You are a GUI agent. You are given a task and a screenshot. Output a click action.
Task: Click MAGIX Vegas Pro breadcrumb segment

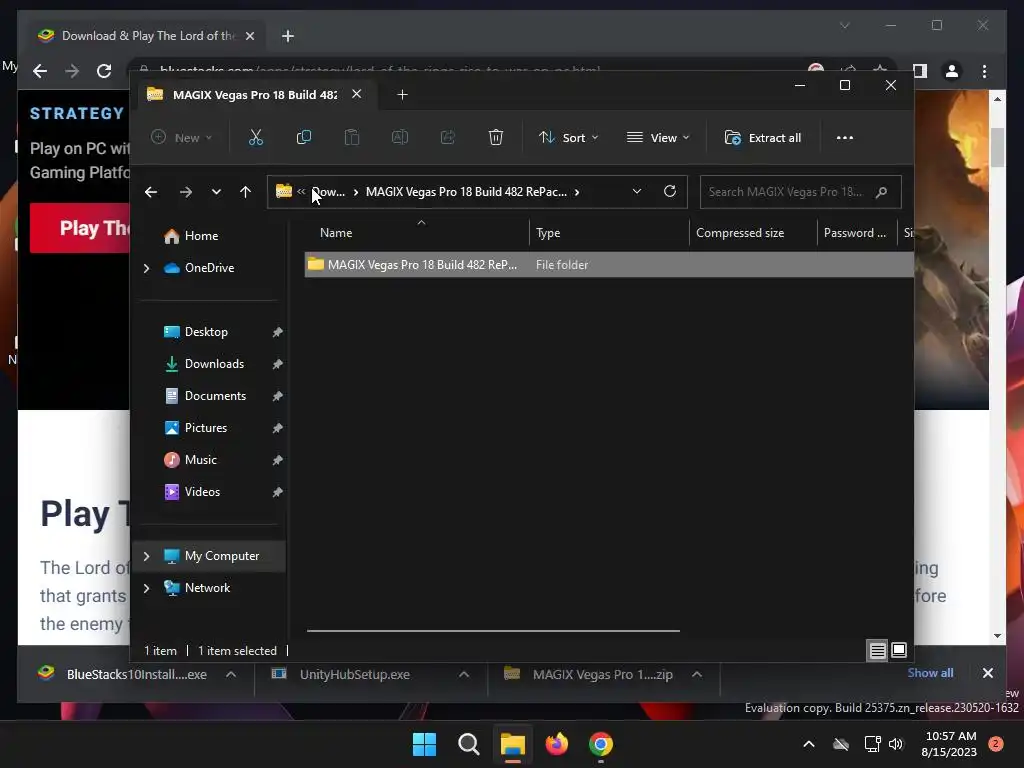[x=466, y=192]
